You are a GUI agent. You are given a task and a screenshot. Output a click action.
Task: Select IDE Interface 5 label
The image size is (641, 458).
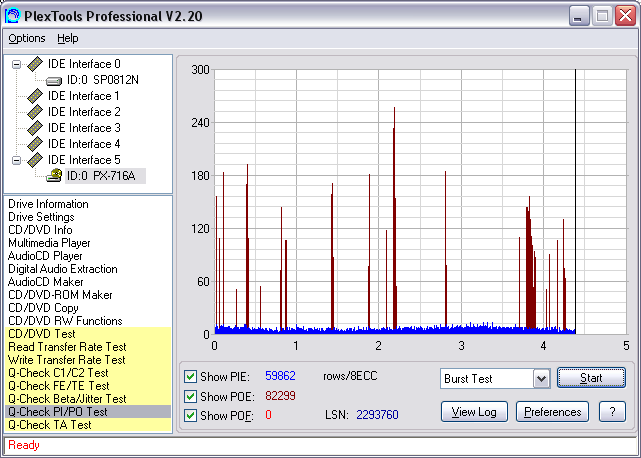(84, 159)
